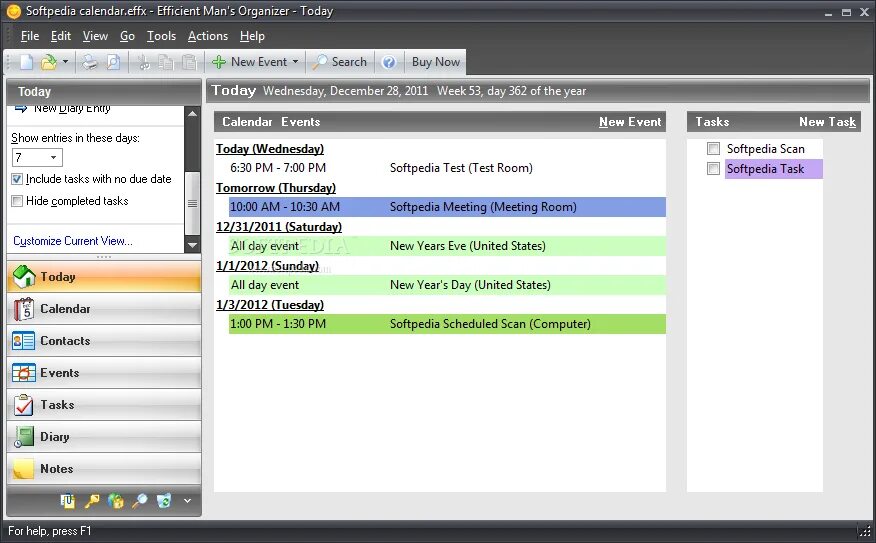Open the New Event dropdown arrow
Screen dimensions: 876x543
[296, 62]
